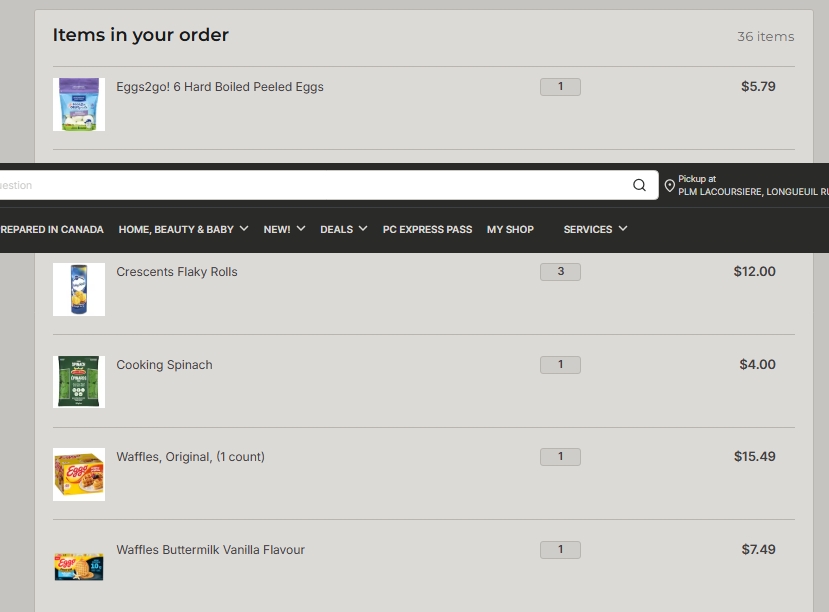Open Eggs2go! 6 Hard Boiled Peeled Eggs

tap(219, 87)
